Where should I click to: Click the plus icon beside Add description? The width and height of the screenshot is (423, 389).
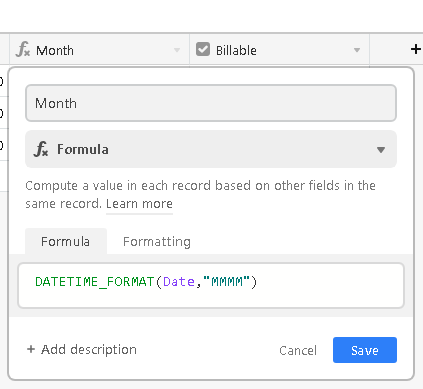coord(31,349)
